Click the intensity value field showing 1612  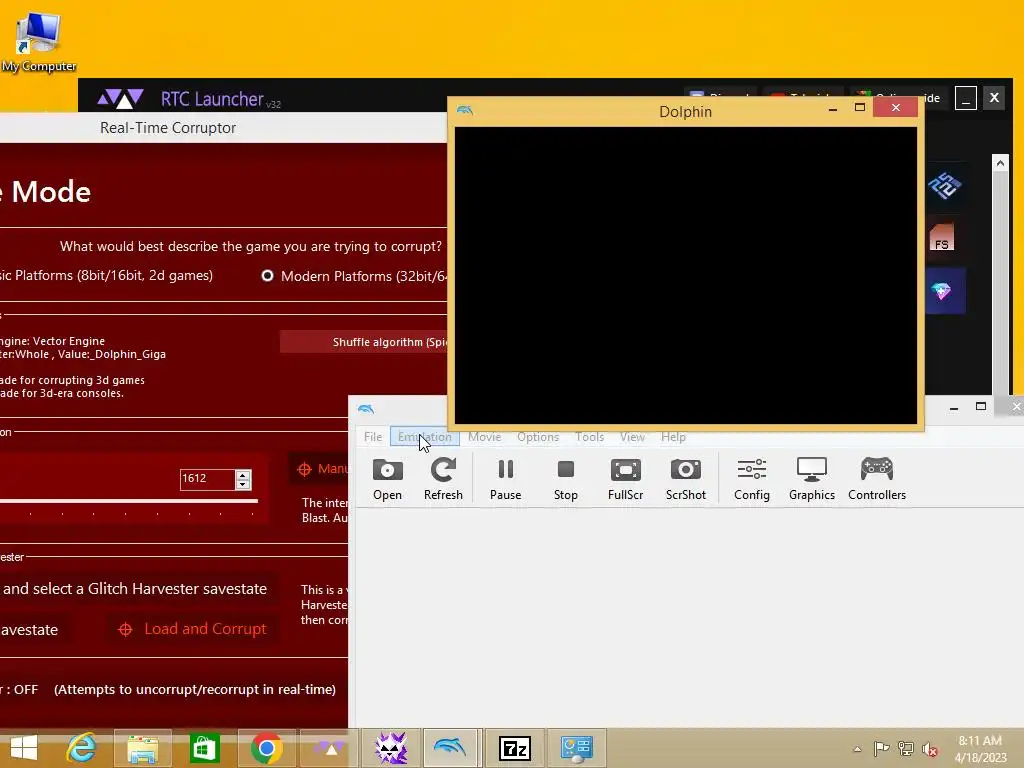pos(207,479)
